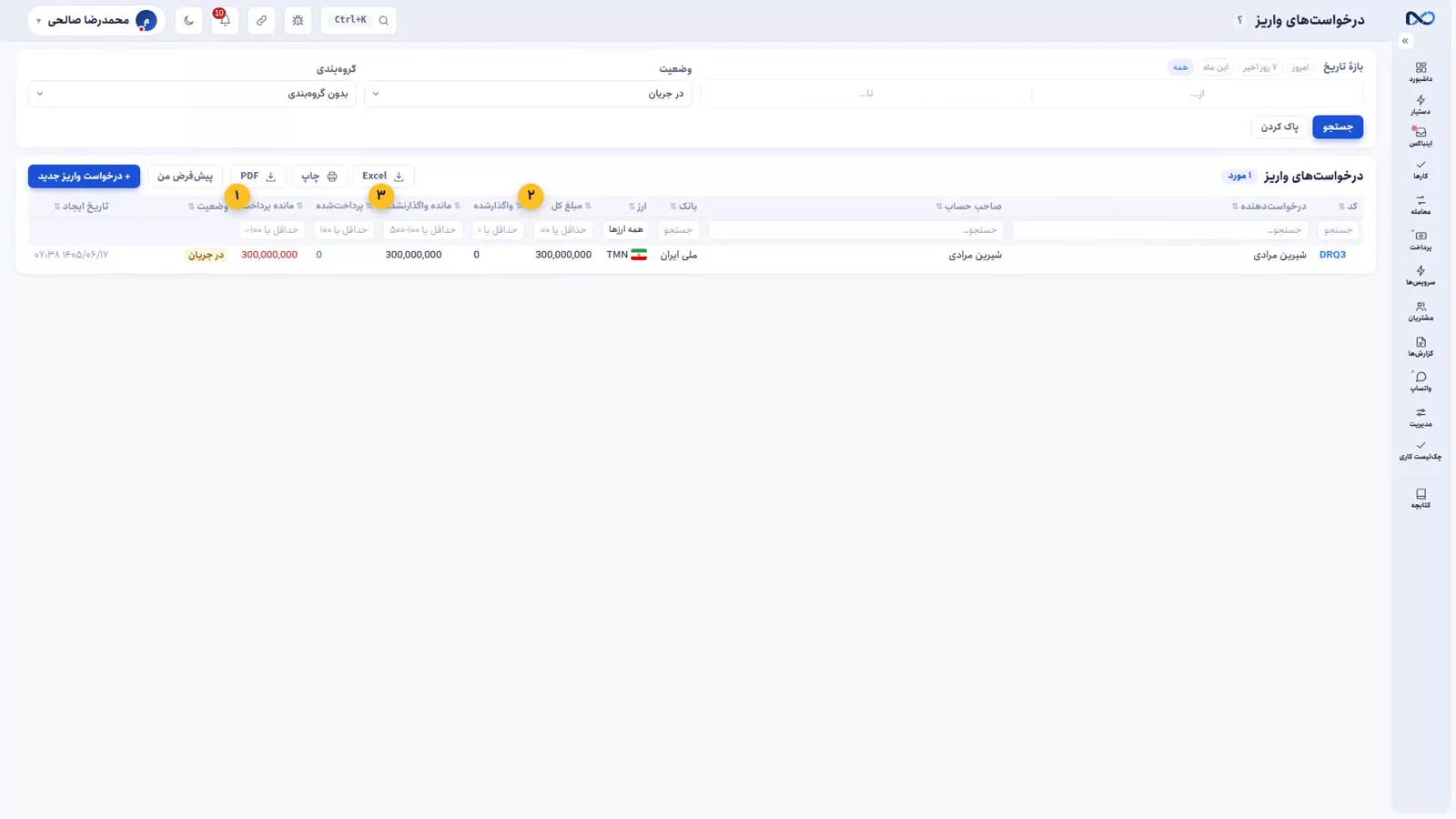Click the درخواست واریز جدید button
The height and width of the screenshot is (819, 1456).
[84, 177]
